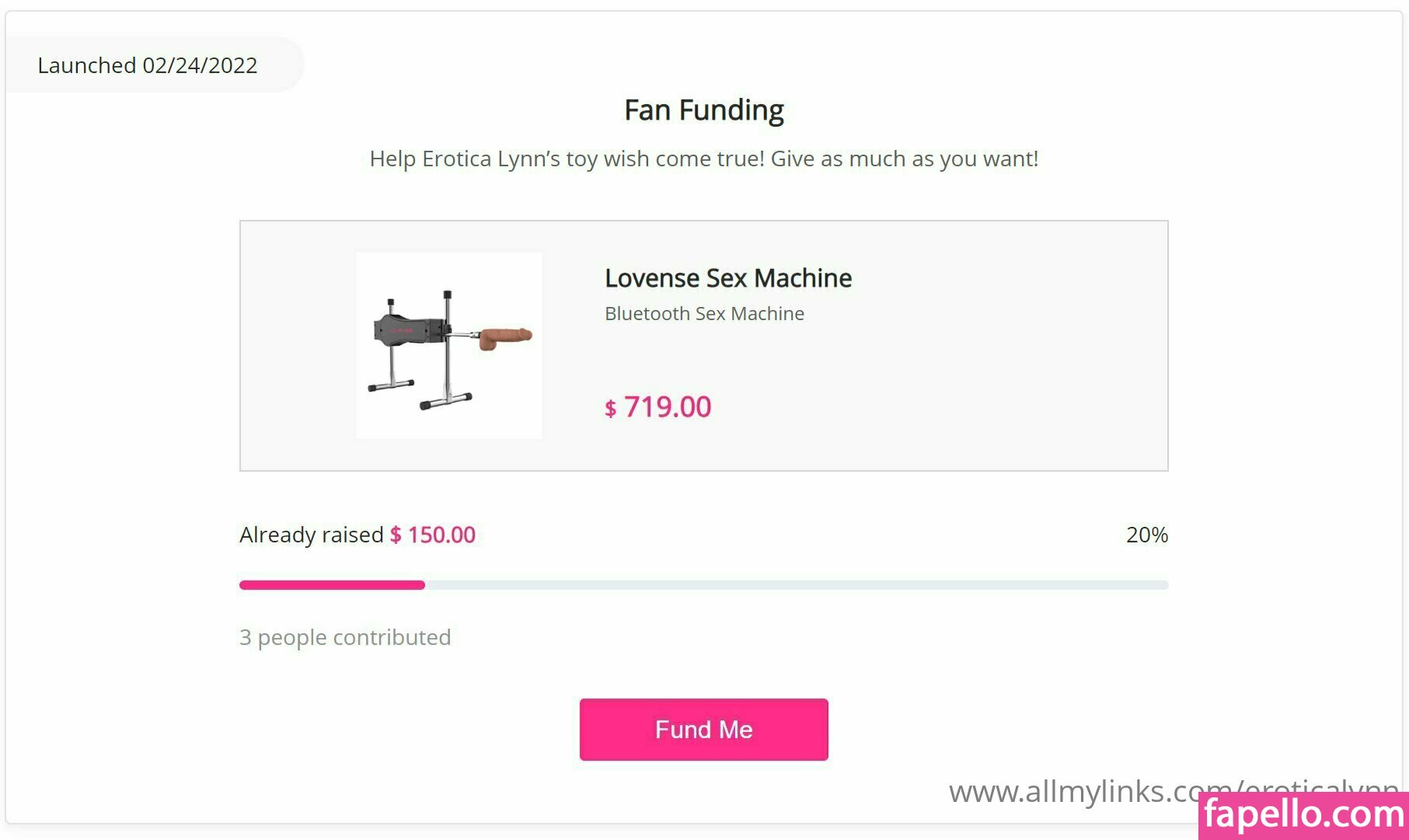Screen dimensions: 1409x840
Task: Click the 20% progress percentage label
Action: point(1146,535)
